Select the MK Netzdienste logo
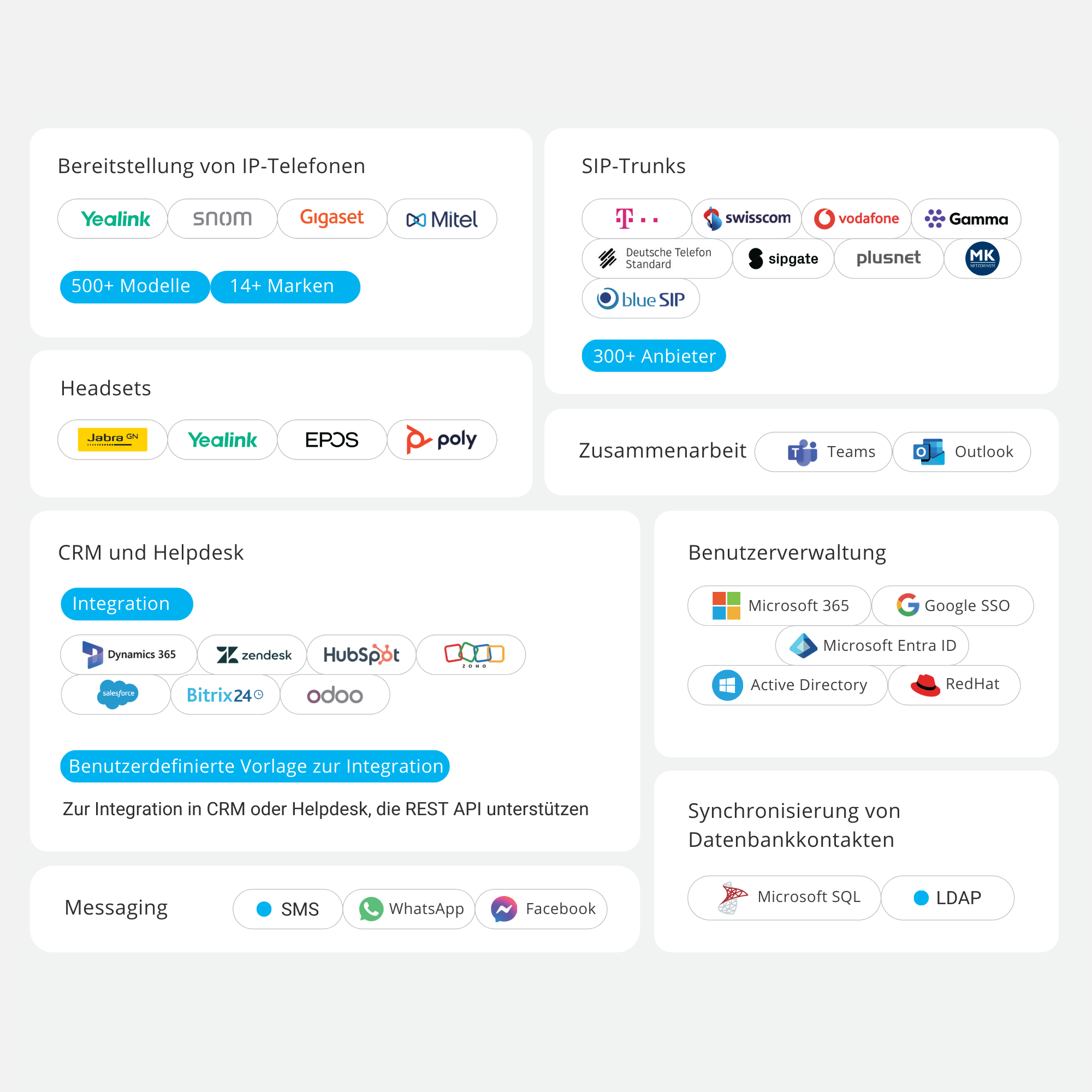Screen dimensions: 1092x1092 (x=982, y=258)
